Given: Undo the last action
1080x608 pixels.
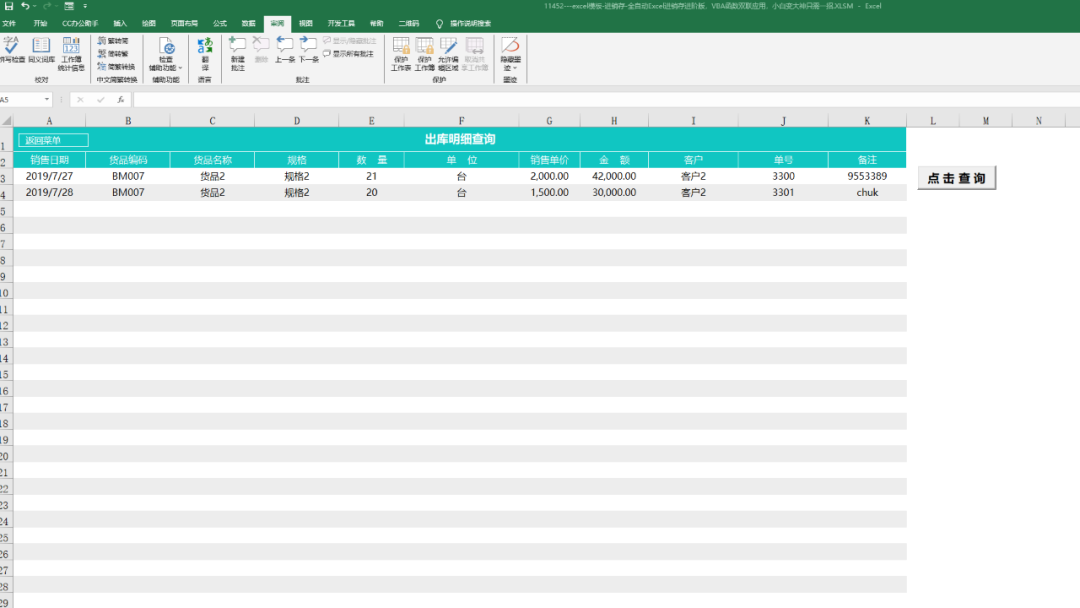Looking at the screenshot, I should [x=25, y=6].
